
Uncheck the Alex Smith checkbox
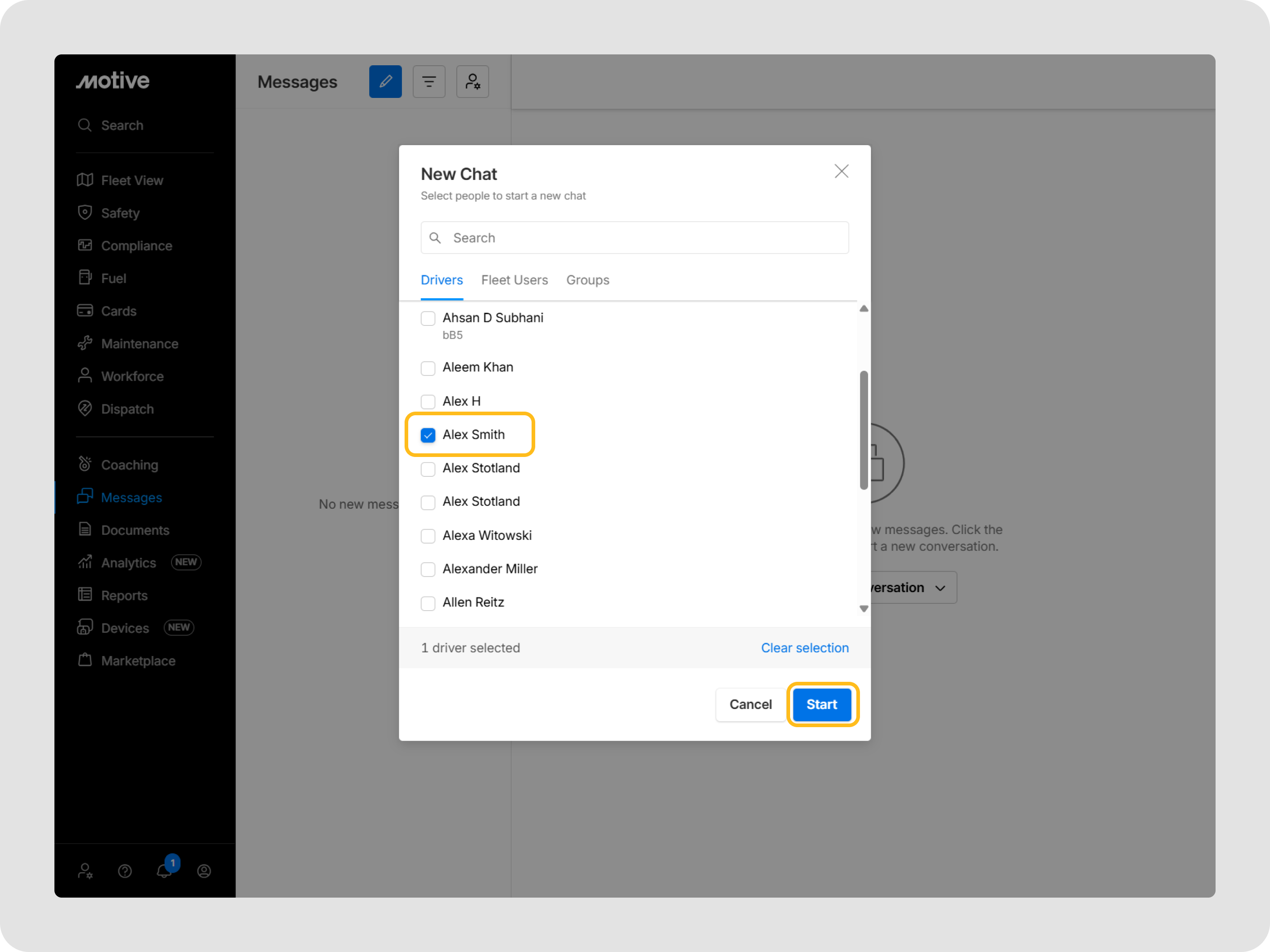coord(428,435)
